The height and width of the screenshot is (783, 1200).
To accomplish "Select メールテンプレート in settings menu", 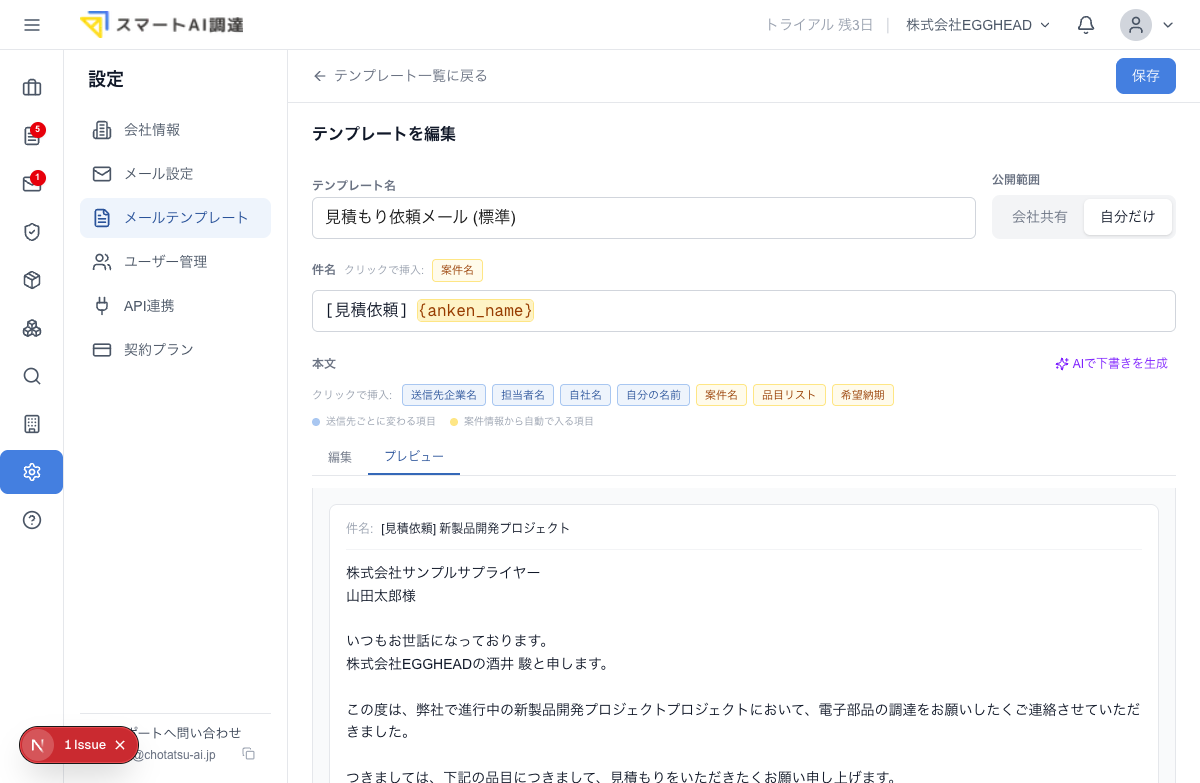I will 175,218.
